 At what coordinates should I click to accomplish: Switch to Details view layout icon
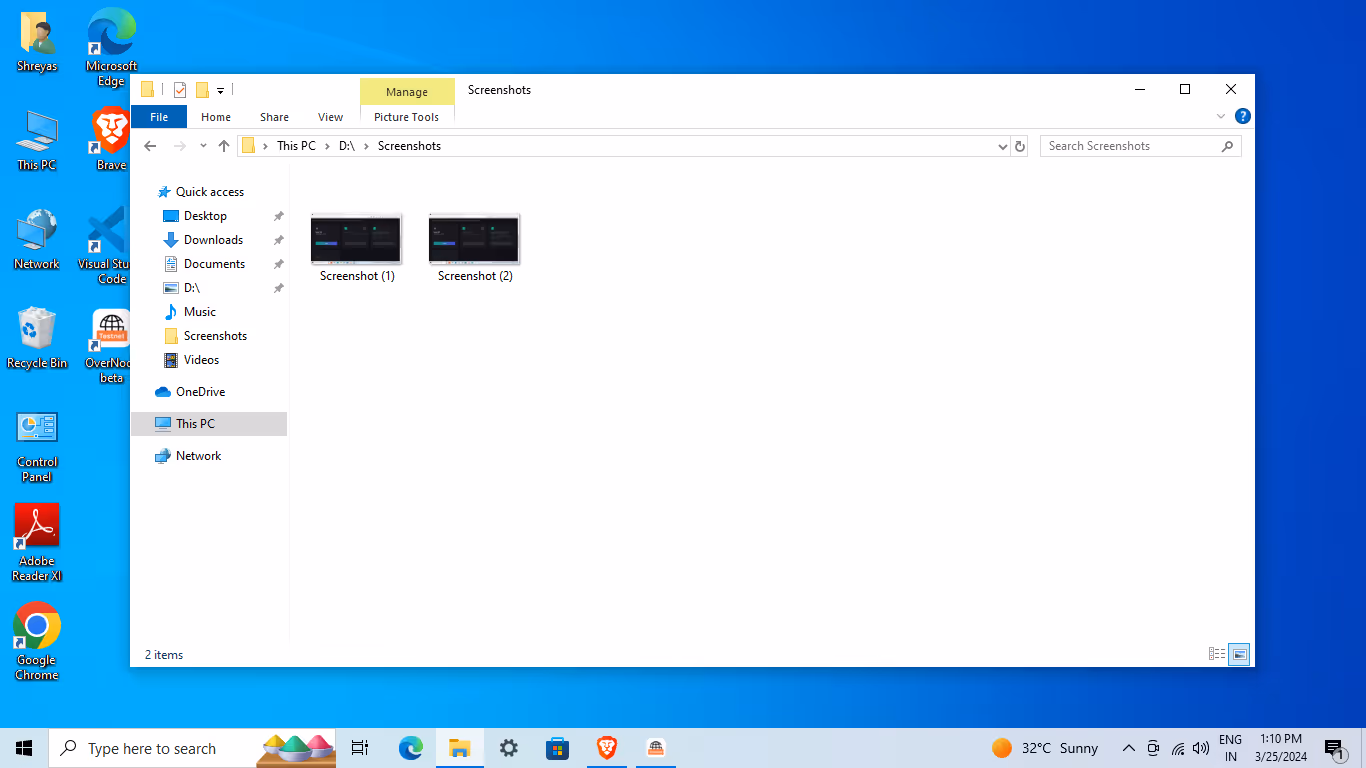tap(1217, 654)
